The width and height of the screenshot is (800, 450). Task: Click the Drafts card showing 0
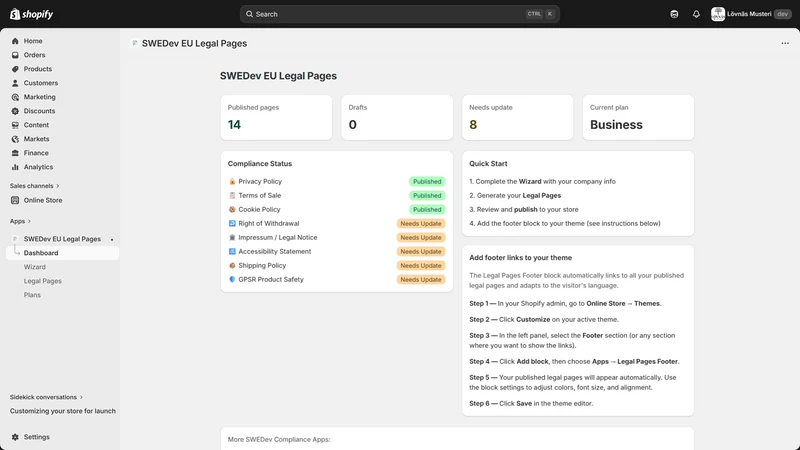pos(397,117)
